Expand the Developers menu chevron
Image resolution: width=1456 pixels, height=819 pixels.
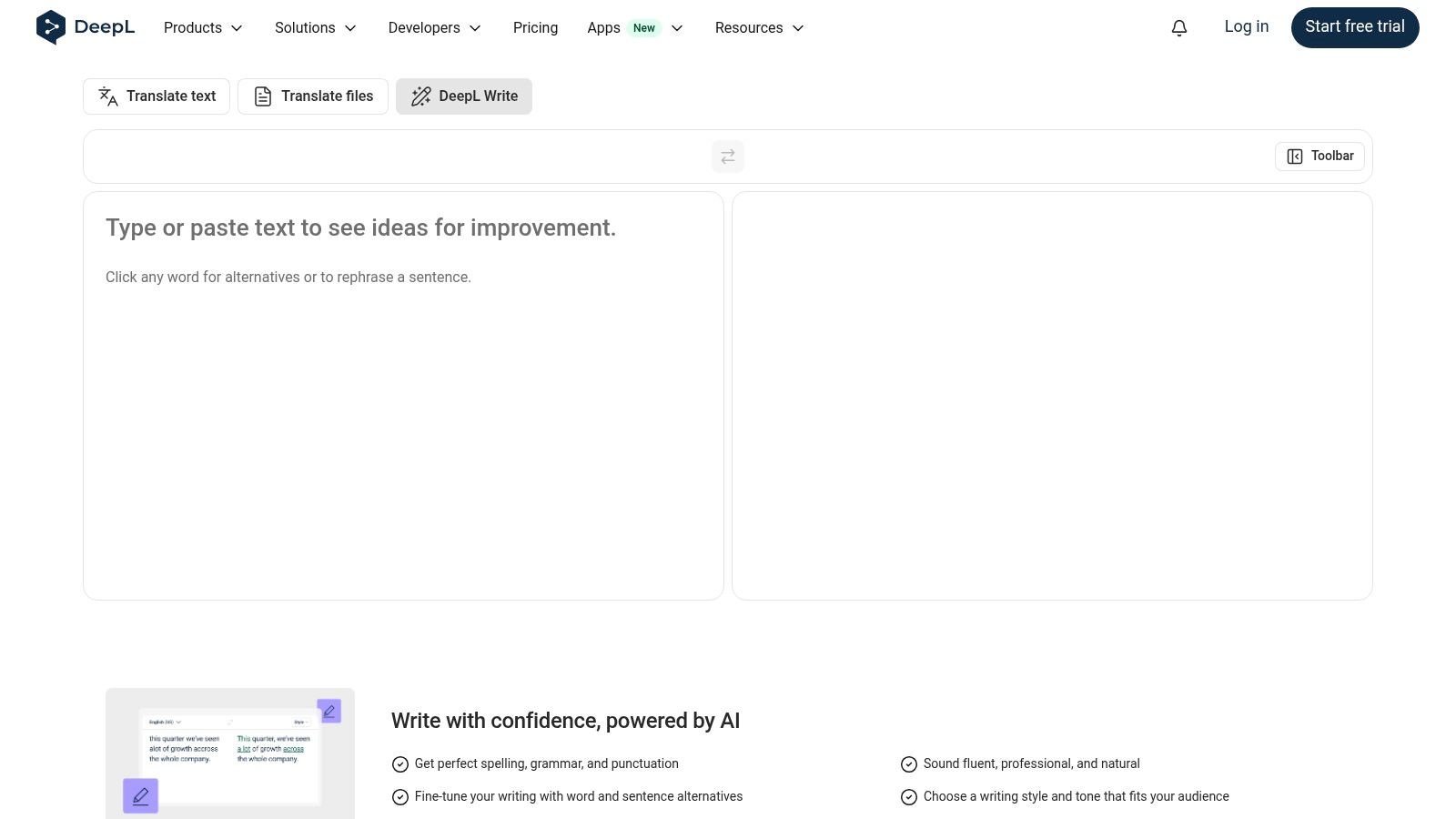pyautogui.click(x=475, y=28)
